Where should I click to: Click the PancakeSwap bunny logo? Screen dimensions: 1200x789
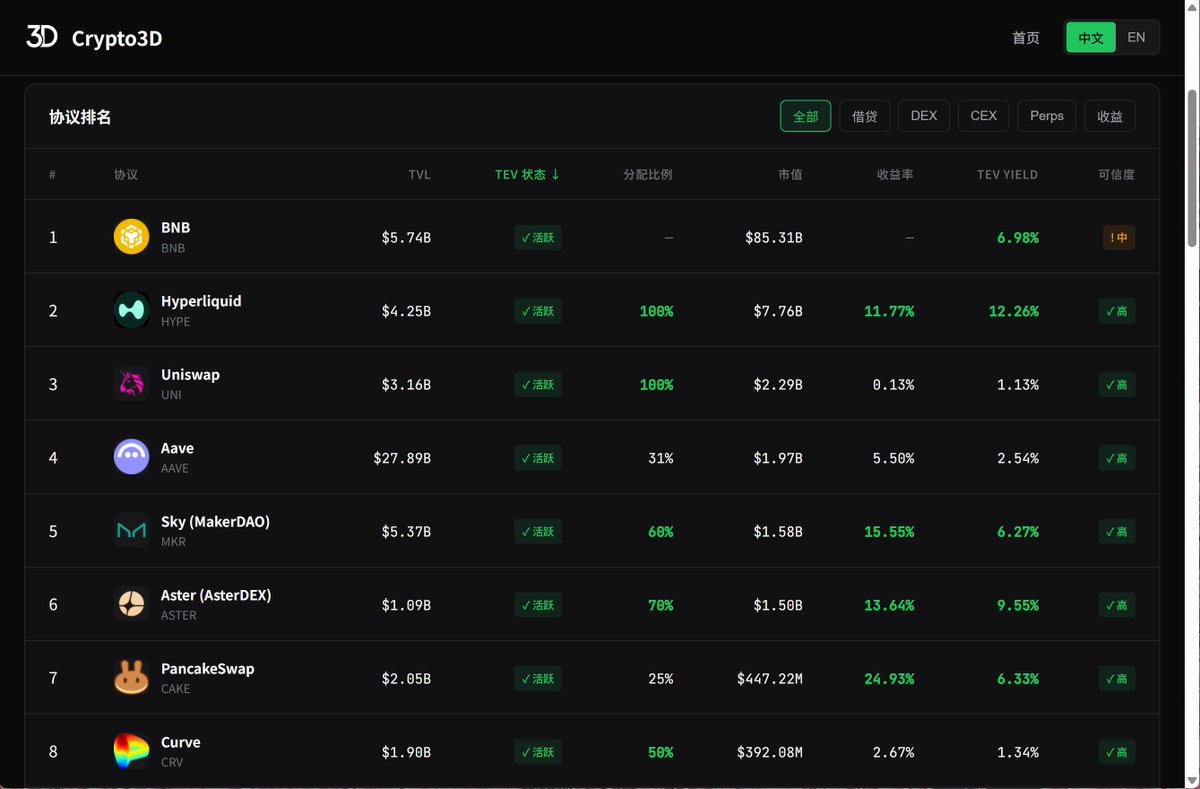click(131, 678)
